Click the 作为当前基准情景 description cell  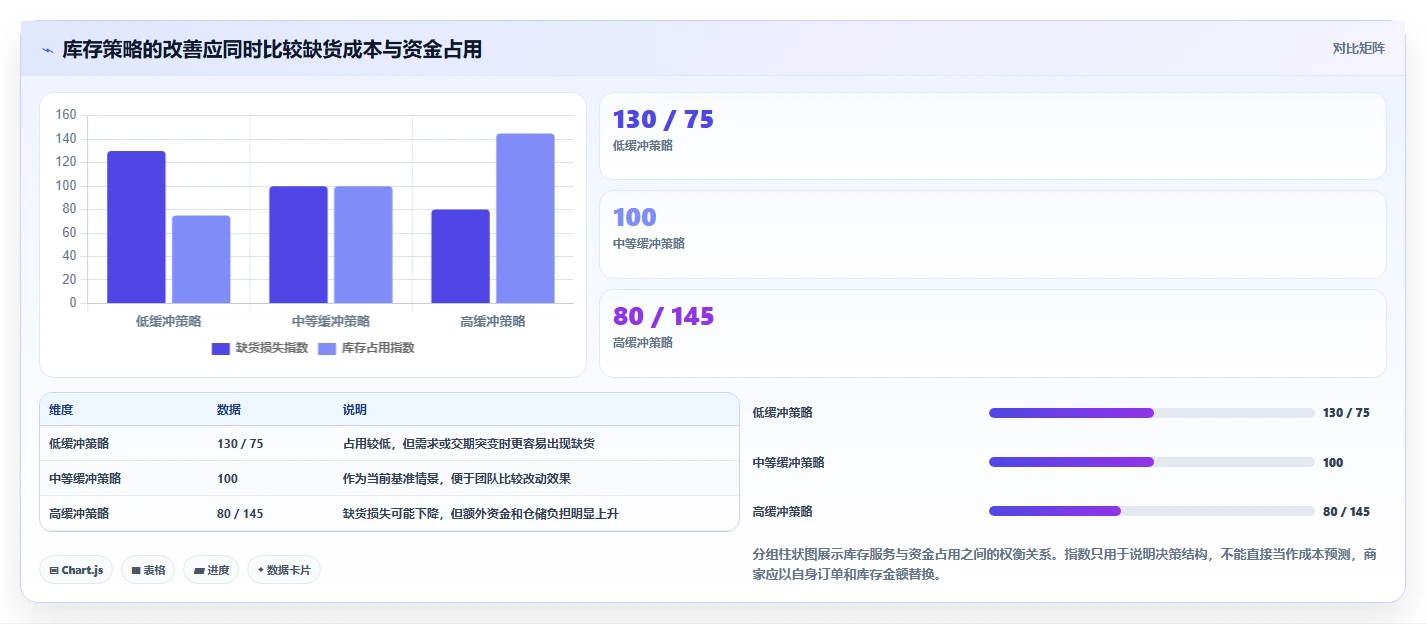point(457,478)
